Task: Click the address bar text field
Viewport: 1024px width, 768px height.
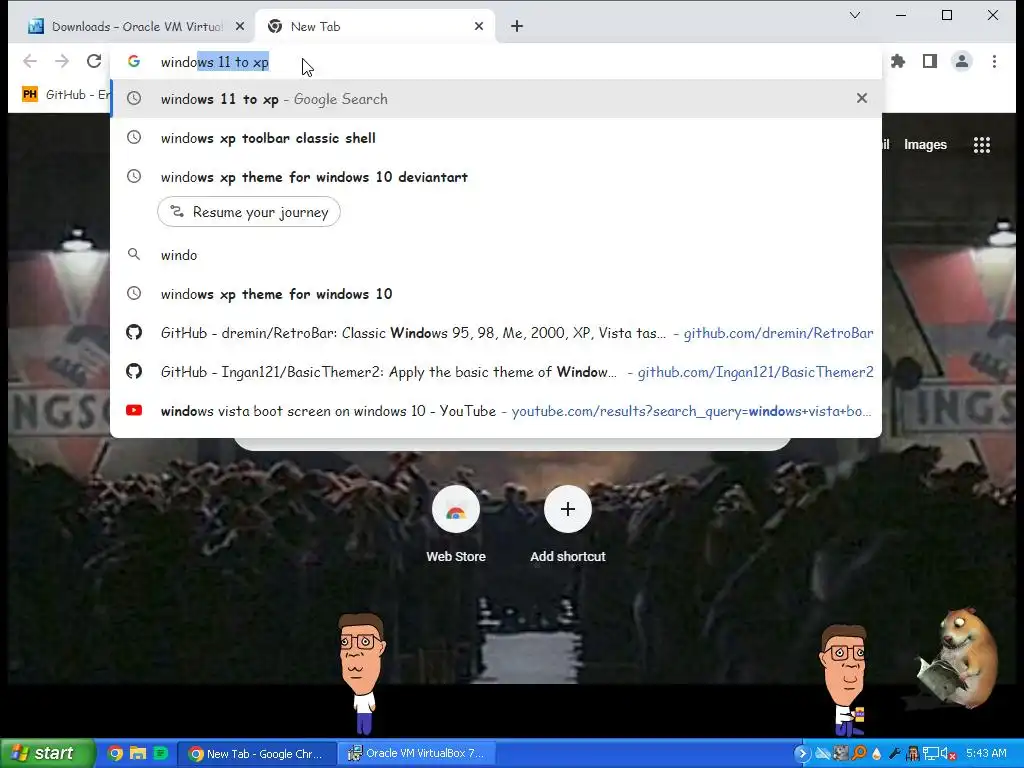Action: [x=496, y=62]
